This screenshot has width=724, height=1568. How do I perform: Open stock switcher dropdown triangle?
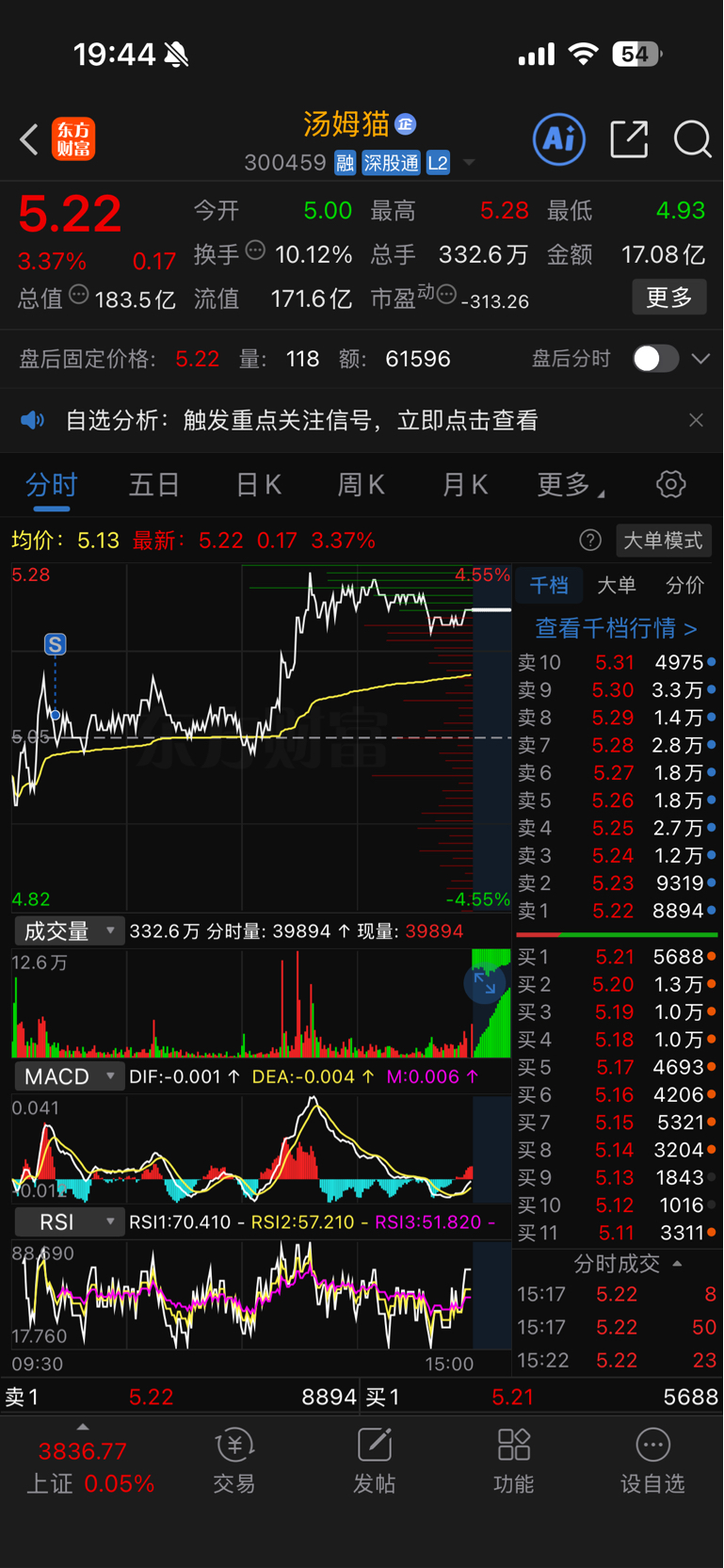pos(469,163)
